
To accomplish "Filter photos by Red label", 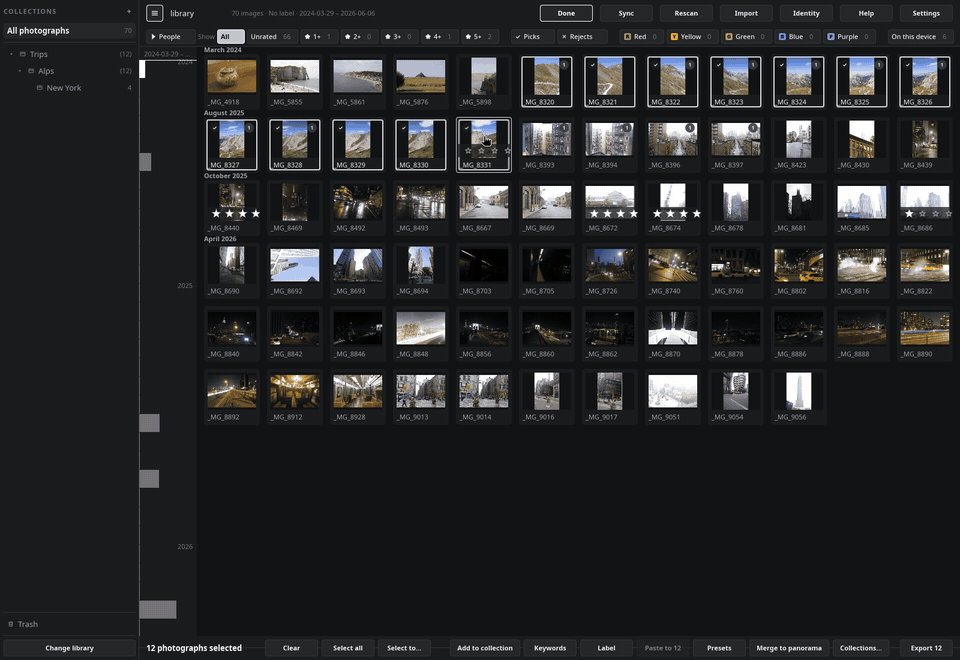I will coord(640,37).
